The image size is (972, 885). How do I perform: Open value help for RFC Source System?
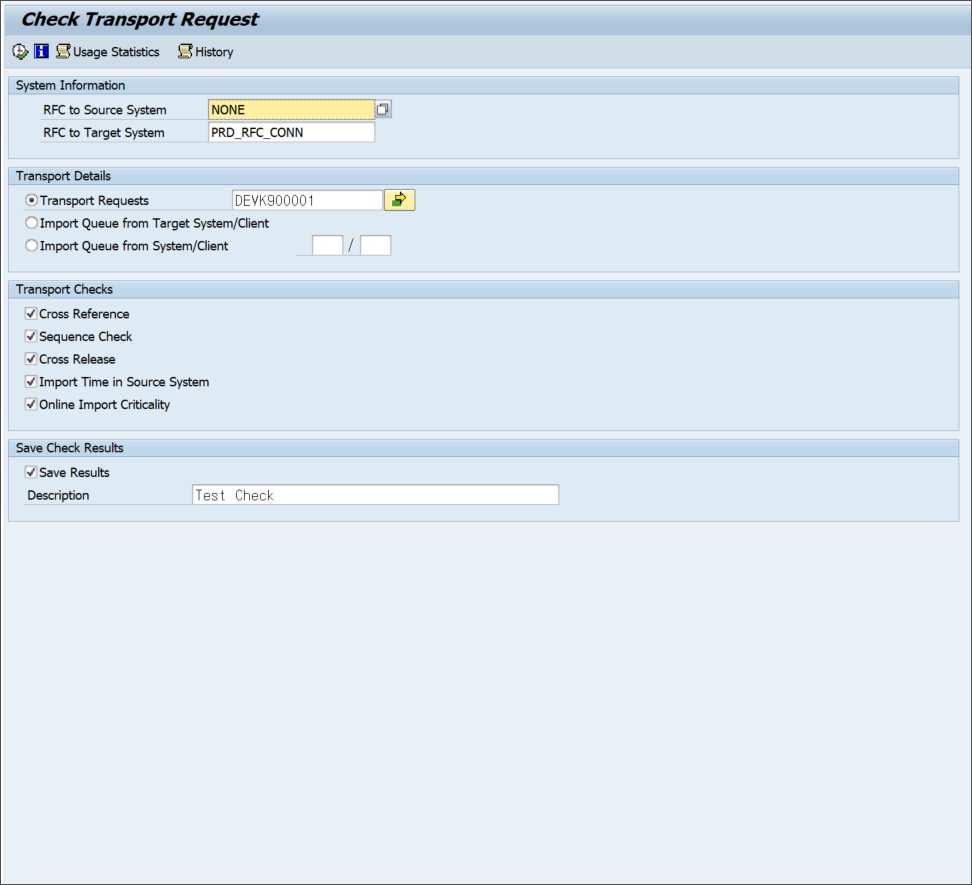[x=383, y=110]
